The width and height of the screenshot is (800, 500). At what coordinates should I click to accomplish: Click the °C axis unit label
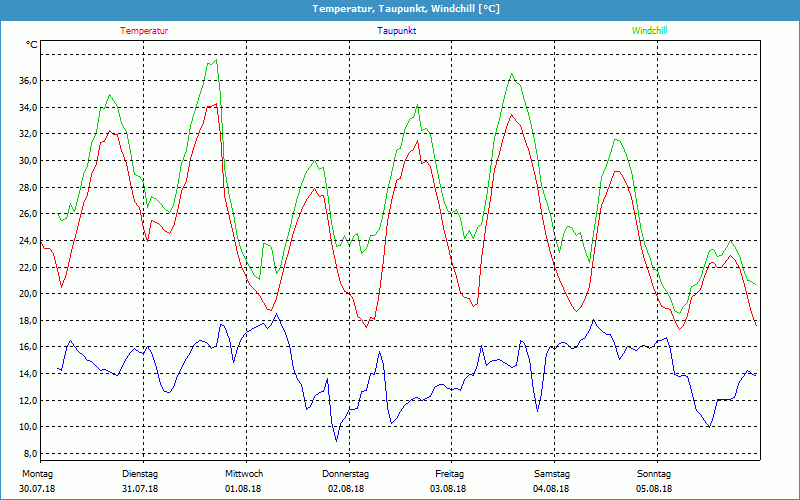[x=32, y=45]
